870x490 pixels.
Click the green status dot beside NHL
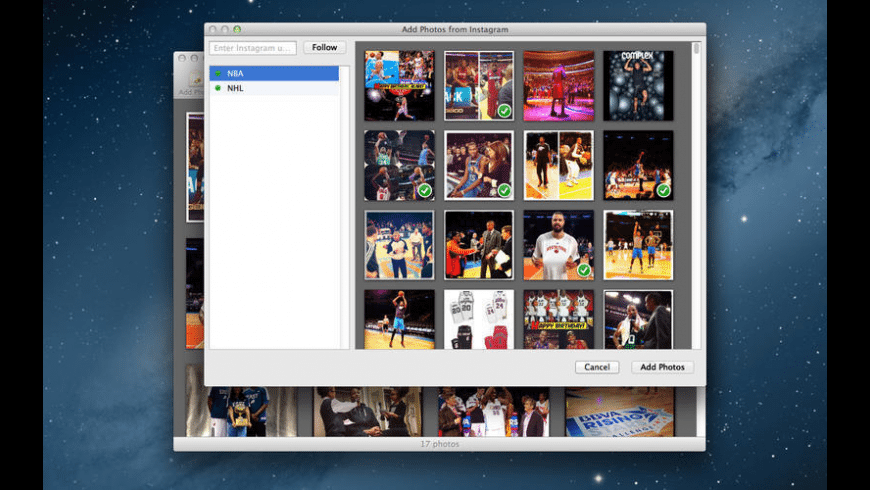tap(217, 88)
